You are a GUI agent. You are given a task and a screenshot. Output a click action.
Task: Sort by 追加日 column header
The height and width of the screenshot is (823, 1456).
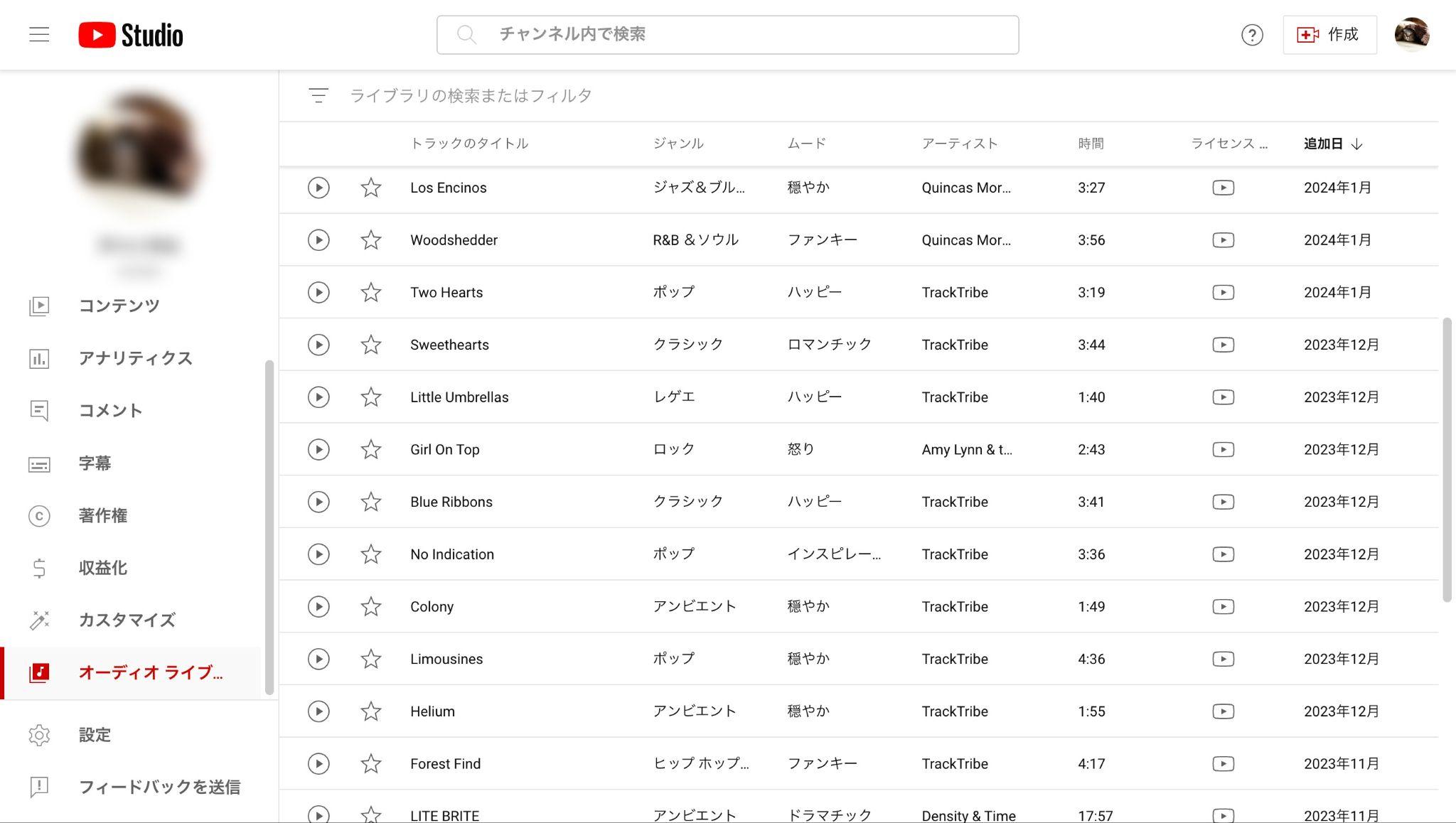click(x=1332, y=144)
